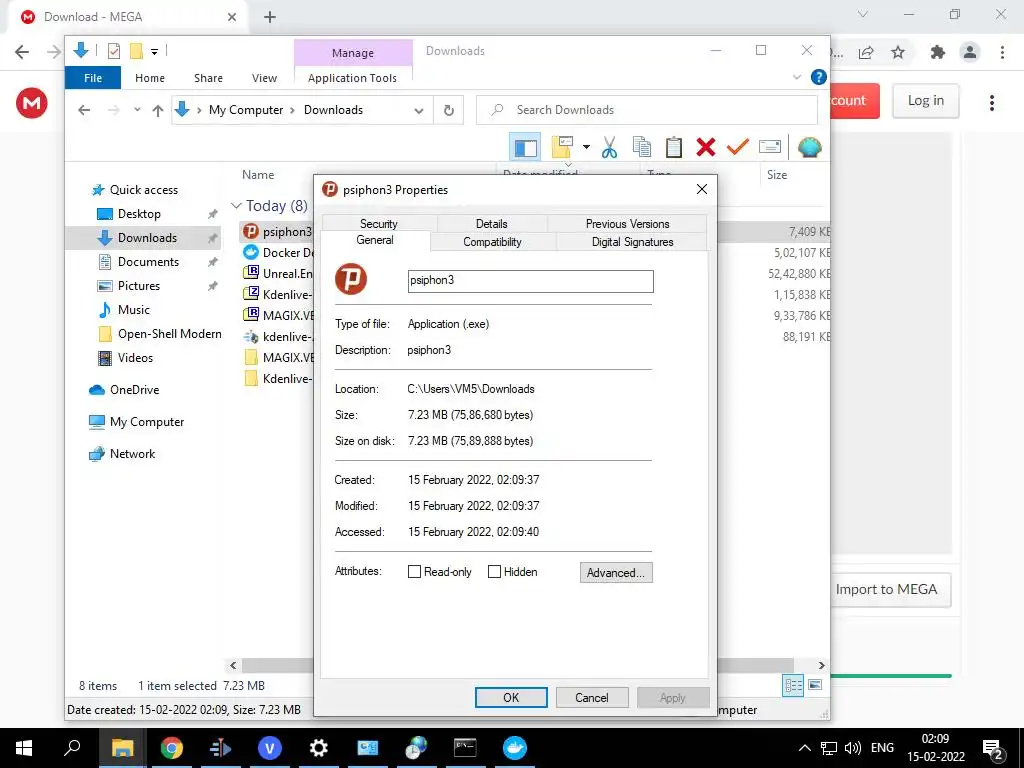Open the recent locations dropdown

(x=137, y=110)
